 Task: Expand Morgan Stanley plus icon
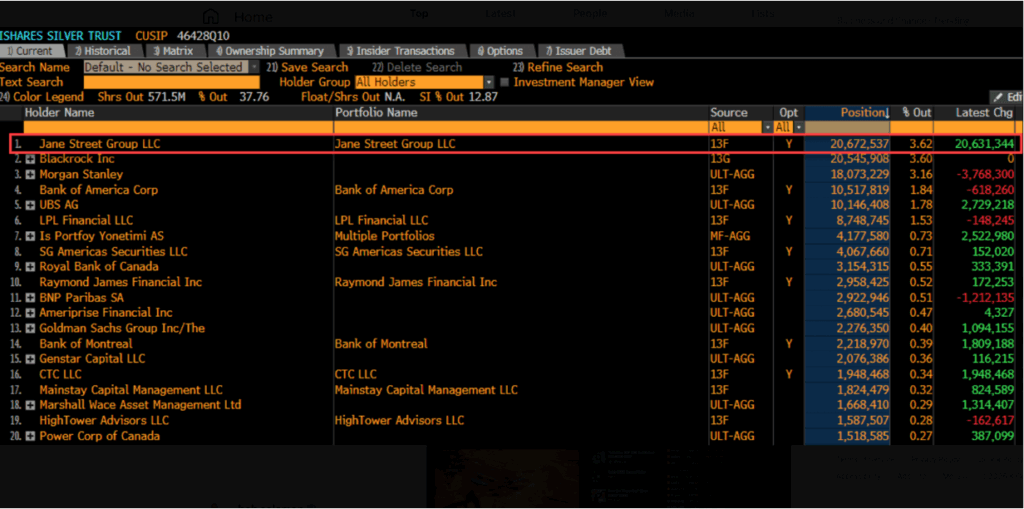click(30, 175)
